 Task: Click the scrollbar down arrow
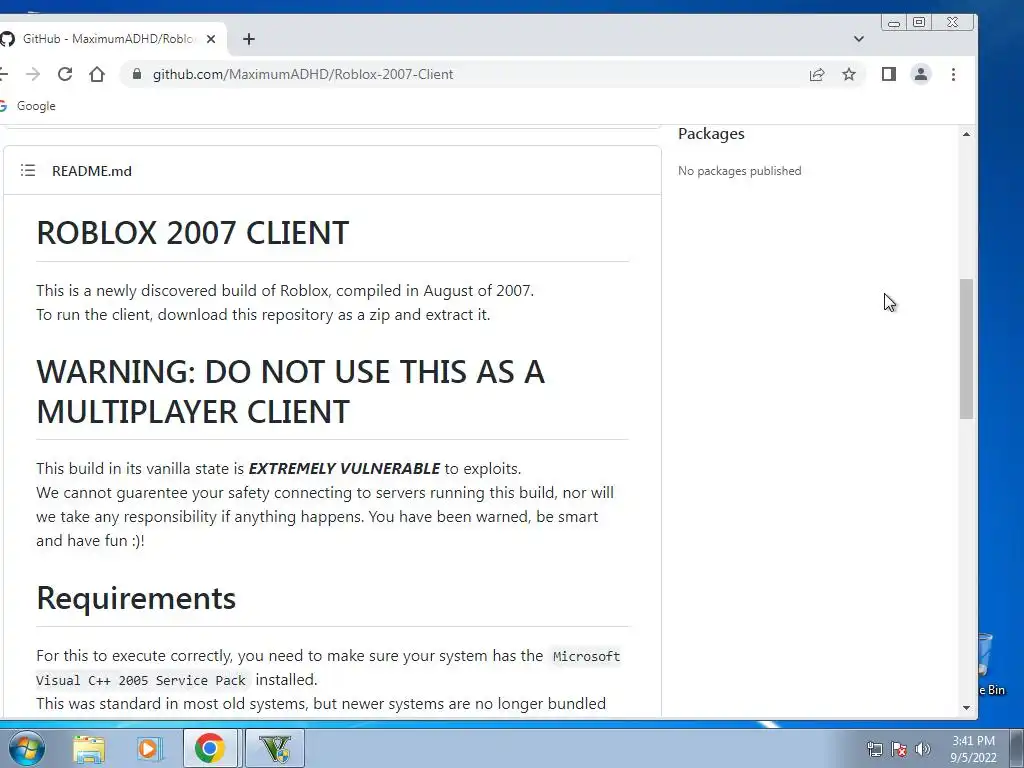[x=967, y=708]
